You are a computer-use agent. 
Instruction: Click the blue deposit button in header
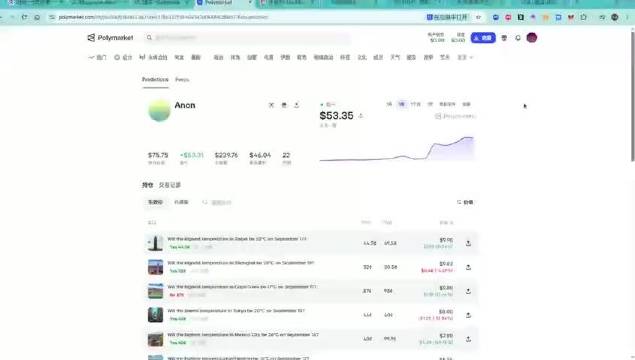pyautogui.click(x=483, y=38)
